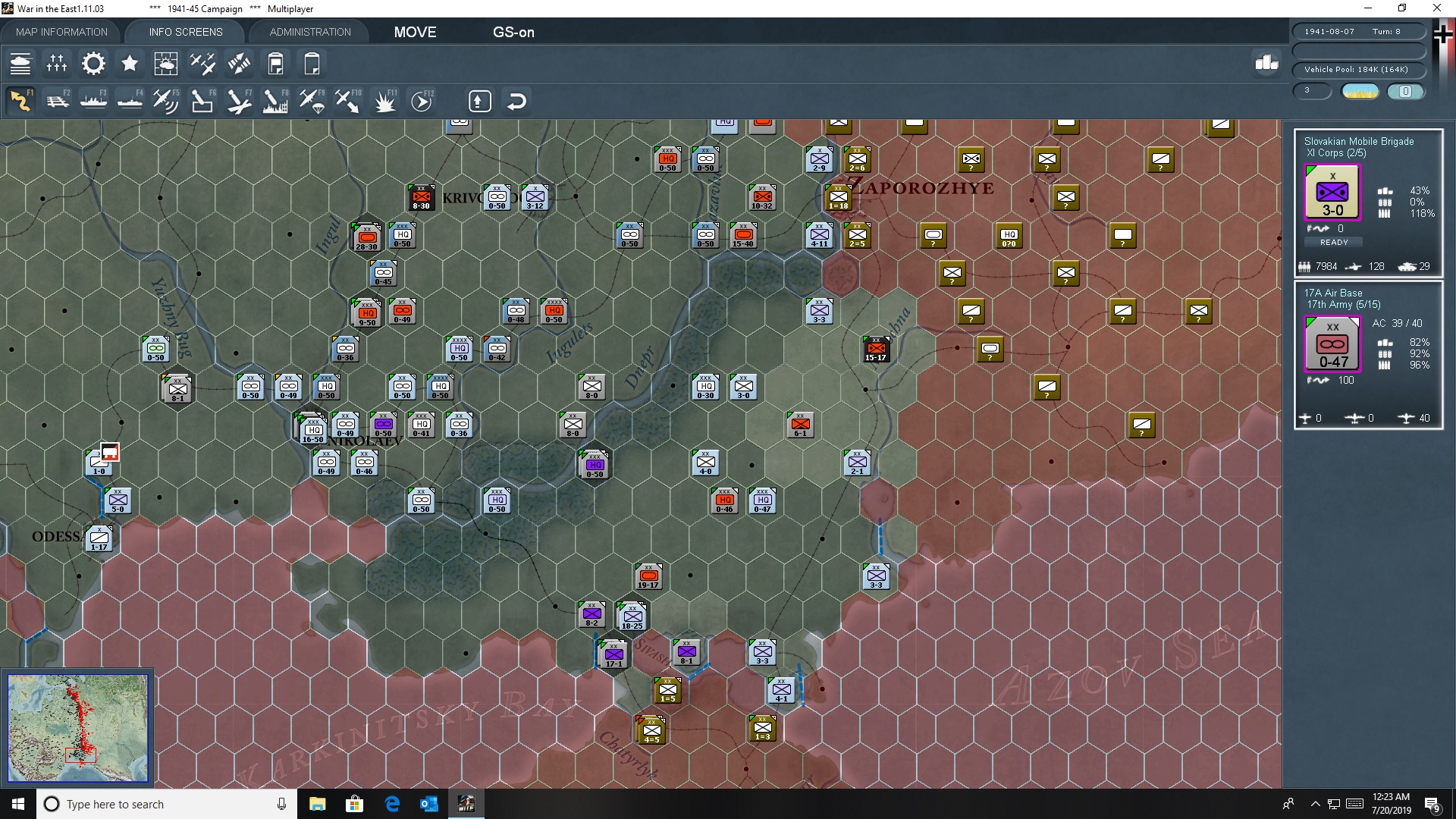Select the F2 rail transport mode

click(58, 100)
